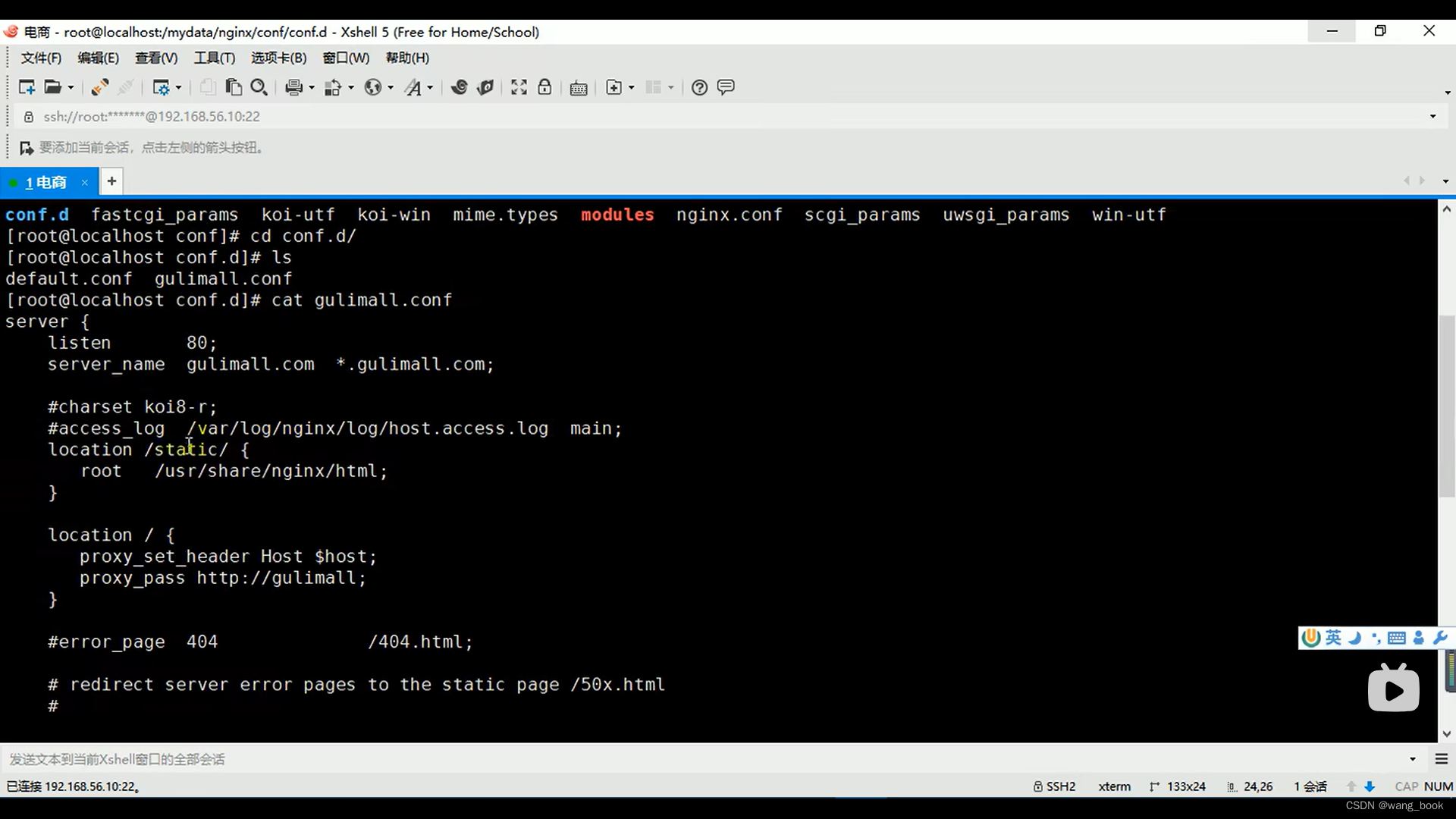This screenshot has width=1456, height=819.
Task: Open session Properties gear icon
Action: tap(161, 88)
